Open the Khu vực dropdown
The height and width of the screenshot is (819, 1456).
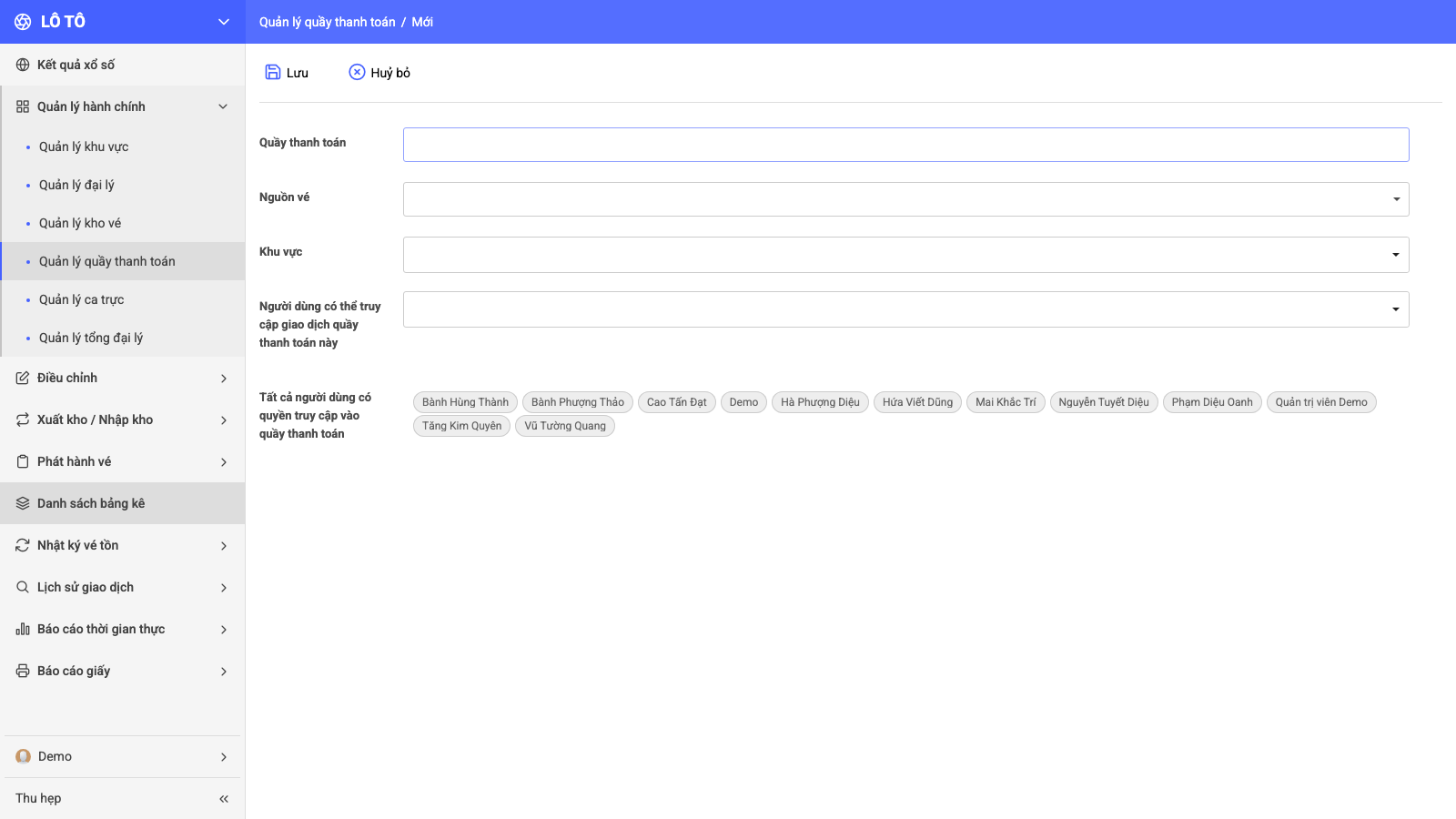click(x=905, y=255)
